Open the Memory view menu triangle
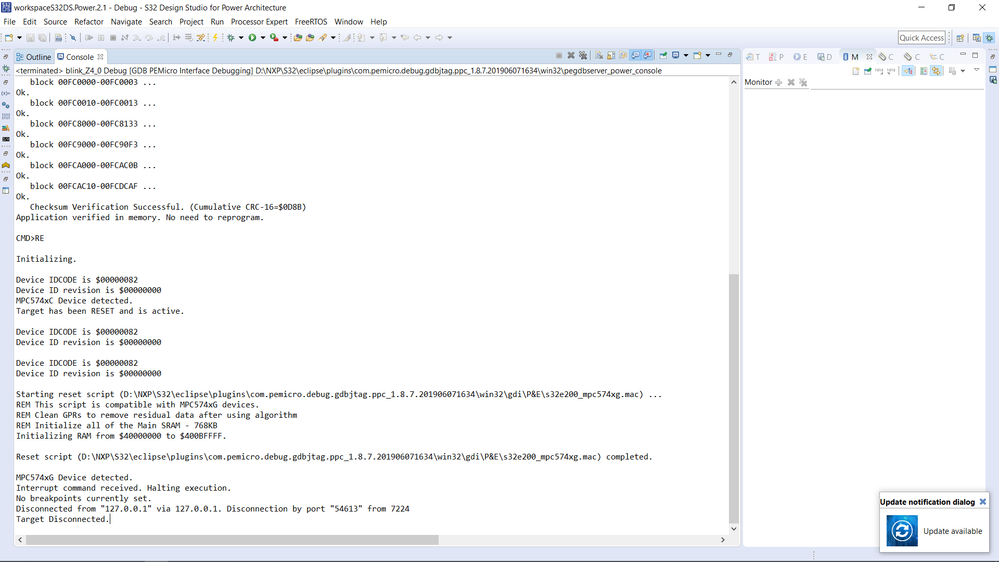Viewport: 999px width, 562px height. pyautogui.click(x=976, y=69)
